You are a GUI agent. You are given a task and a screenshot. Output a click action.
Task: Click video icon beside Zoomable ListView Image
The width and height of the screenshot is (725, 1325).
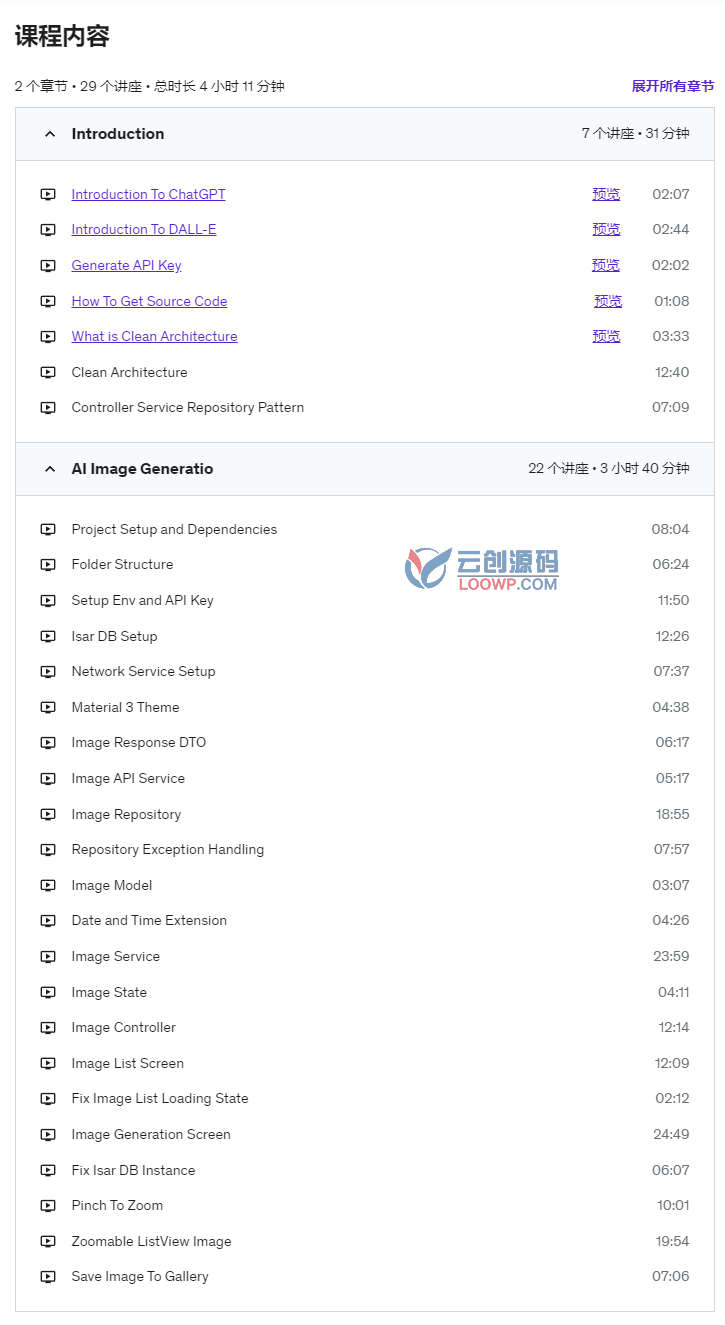[48, 1242]
